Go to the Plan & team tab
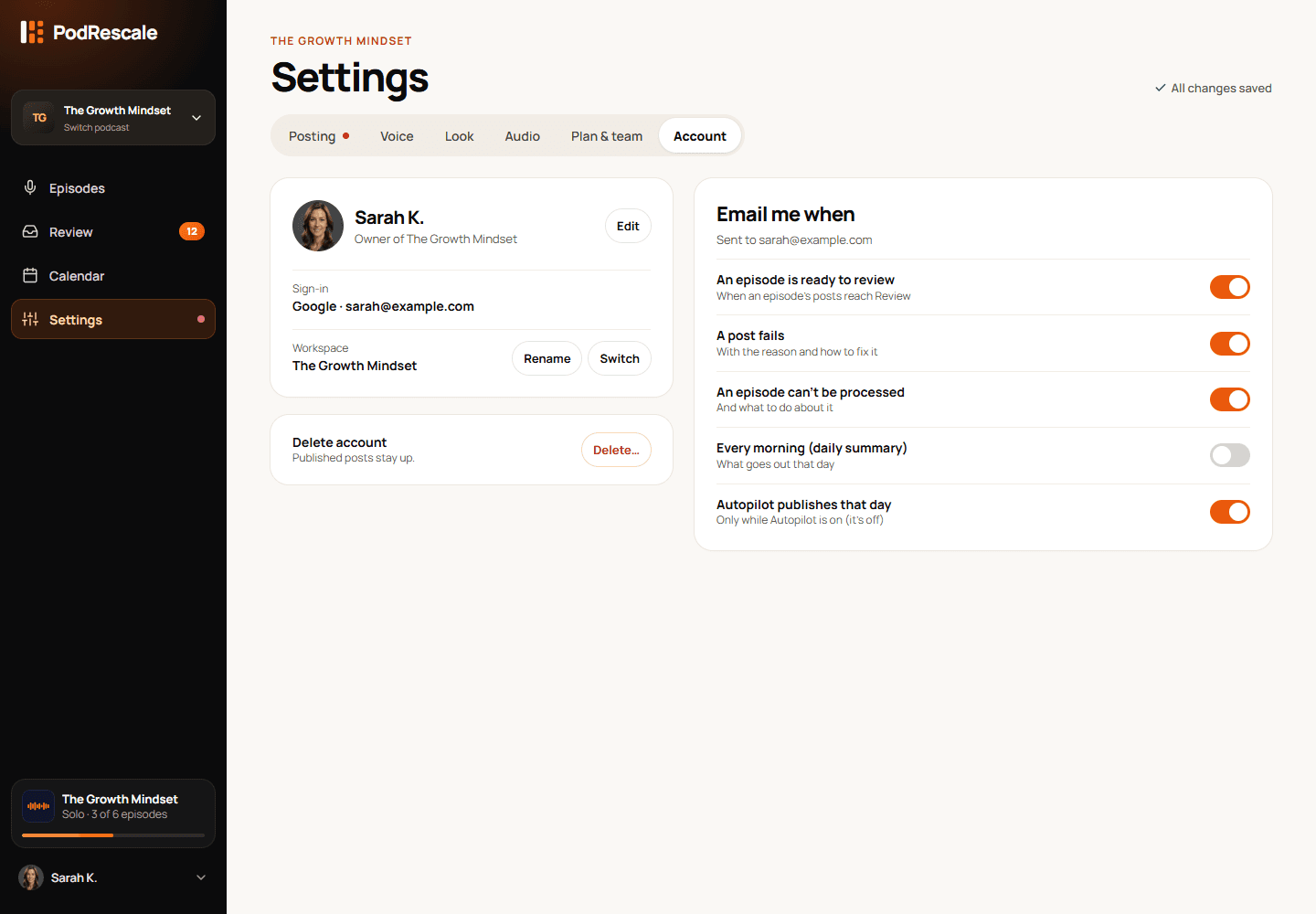 pyautogui.click(x=607, y=136)
